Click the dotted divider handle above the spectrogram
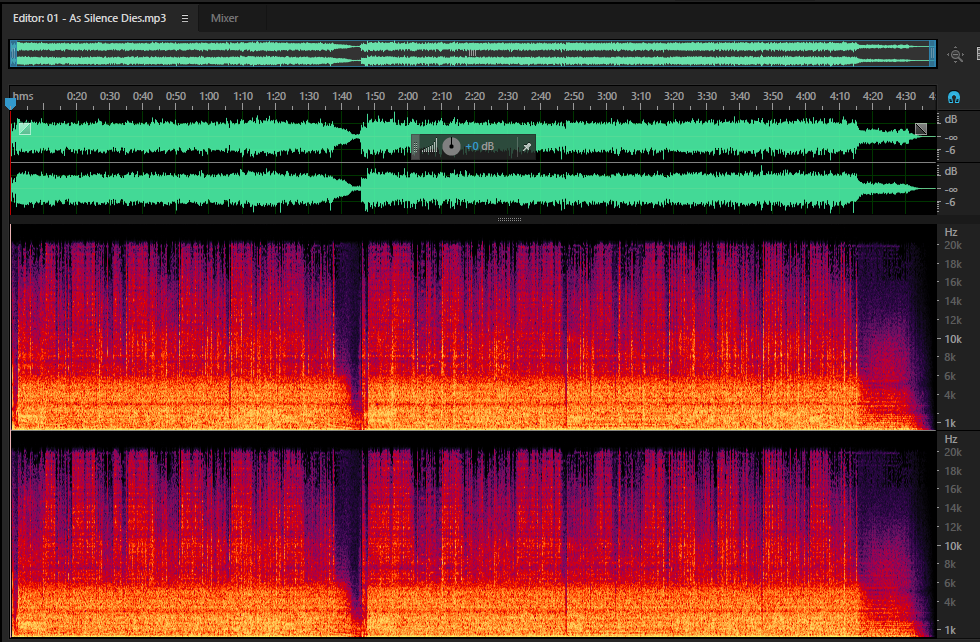 pyautogui.click(x=509, y=219)
